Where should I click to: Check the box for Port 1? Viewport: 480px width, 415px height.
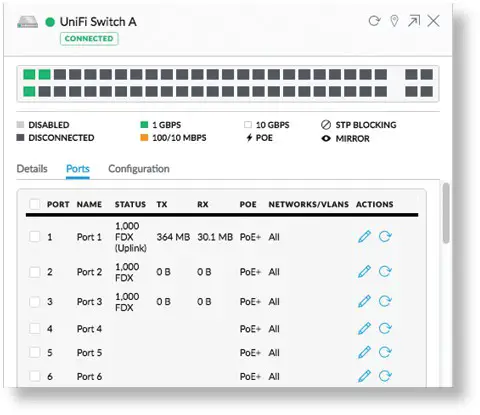[34, 237]
